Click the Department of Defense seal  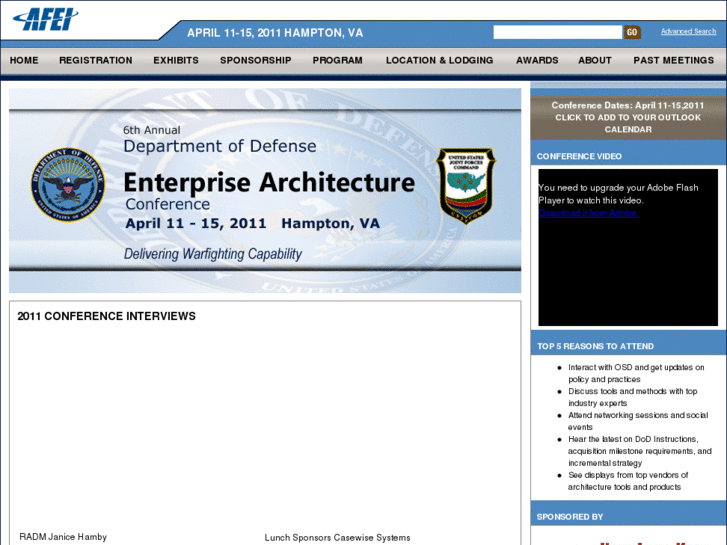pos(68,185)
